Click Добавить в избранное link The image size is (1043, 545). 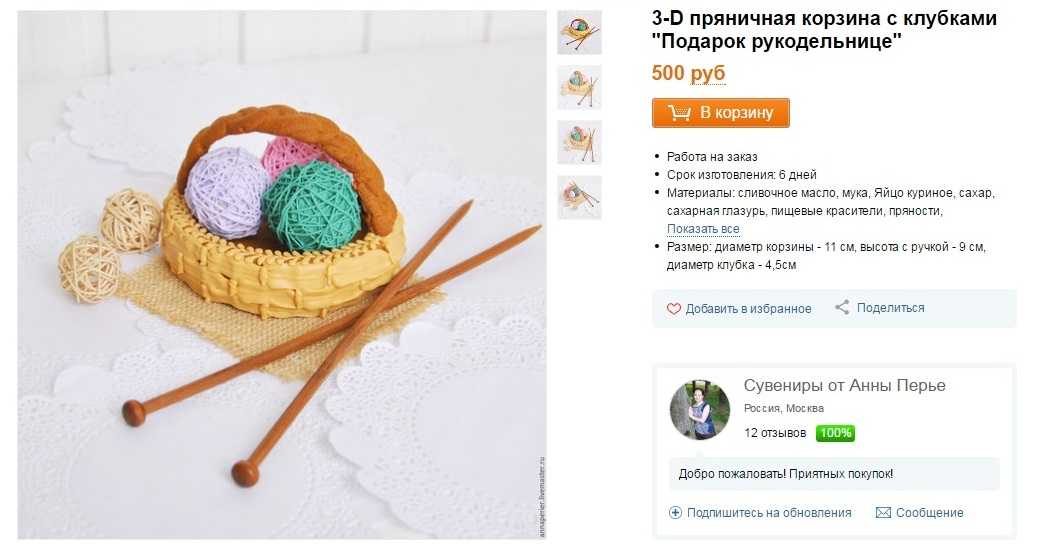point(748,309)
